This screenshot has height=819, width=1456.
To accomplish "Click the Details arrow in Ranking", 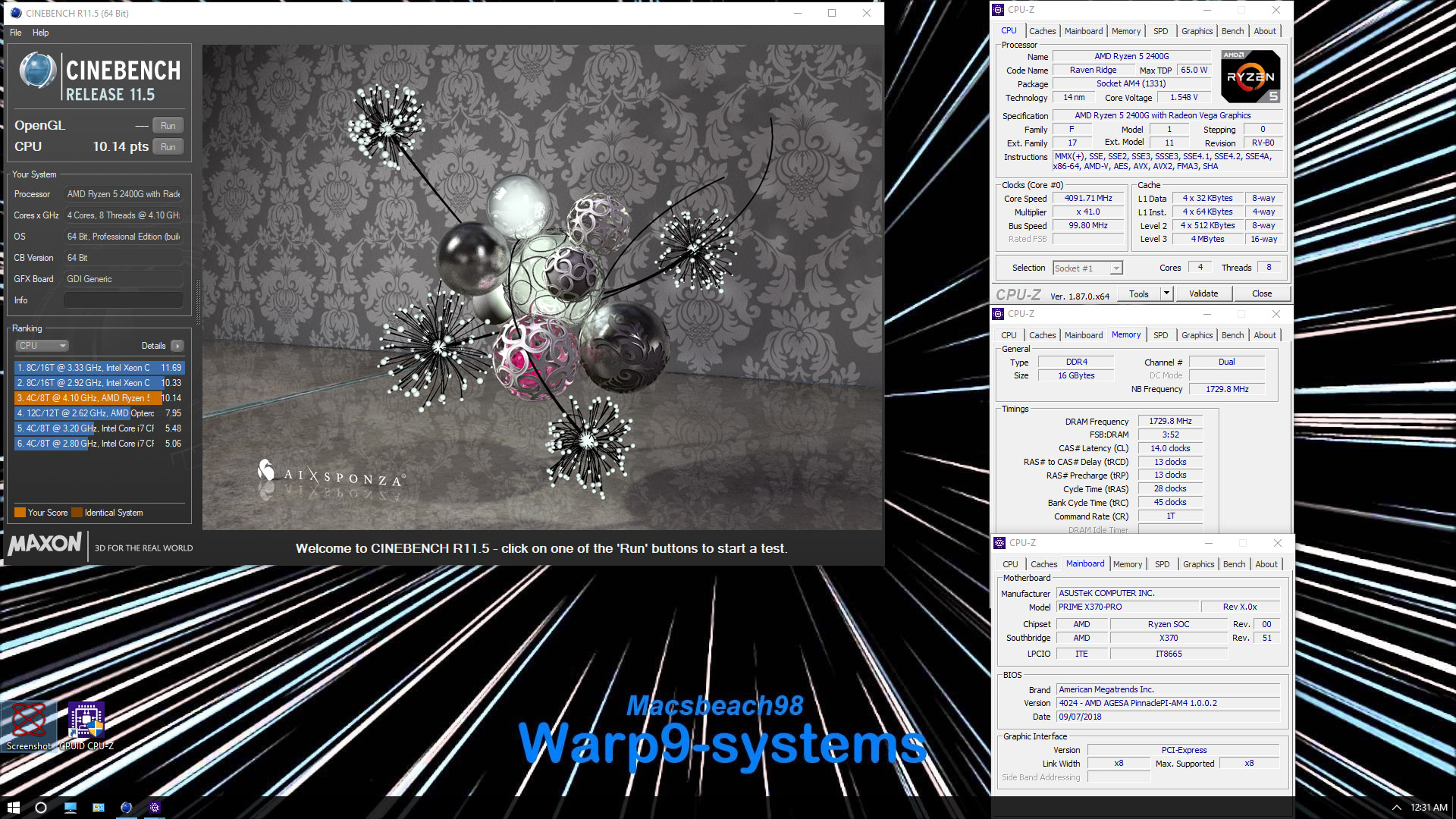I will [177, 346].
